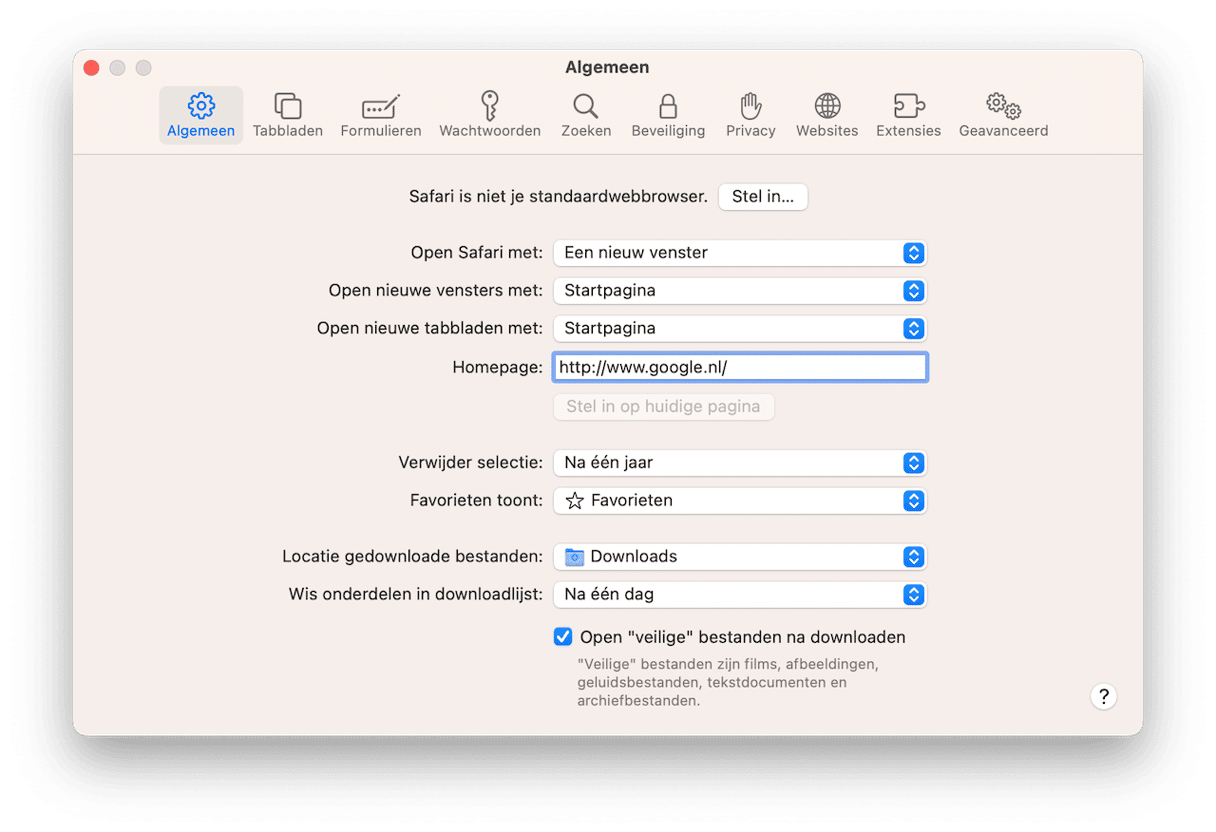The height and width of the screenshot is (832, 1216).
Task: Expand the Open nieuwe tabbladen met dropdown
Action: pos(740,329)
